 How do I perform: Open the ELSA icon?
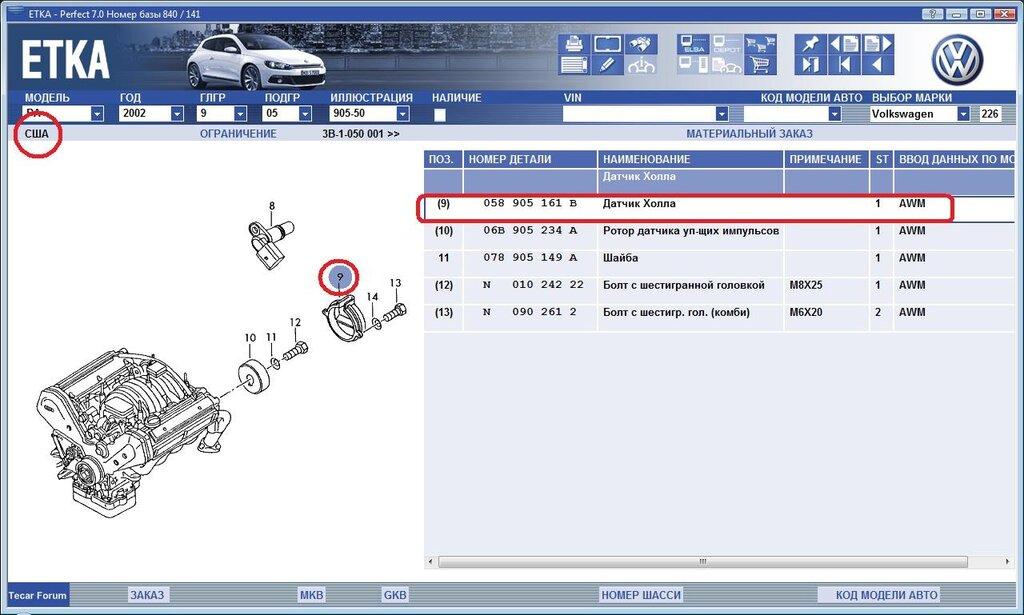693,44
